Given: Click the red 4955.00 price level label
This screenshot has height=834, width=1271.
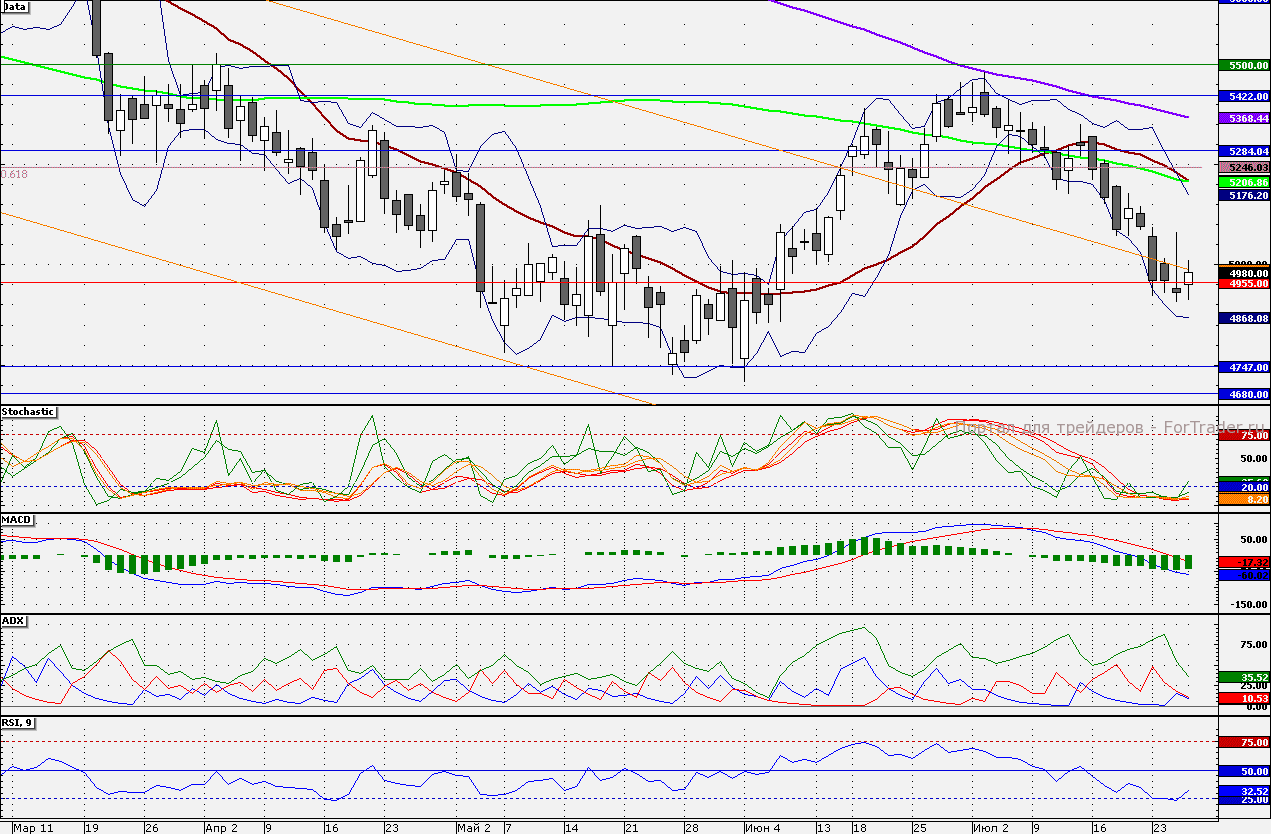Looking at the screenshot, I should point(1244,283).
